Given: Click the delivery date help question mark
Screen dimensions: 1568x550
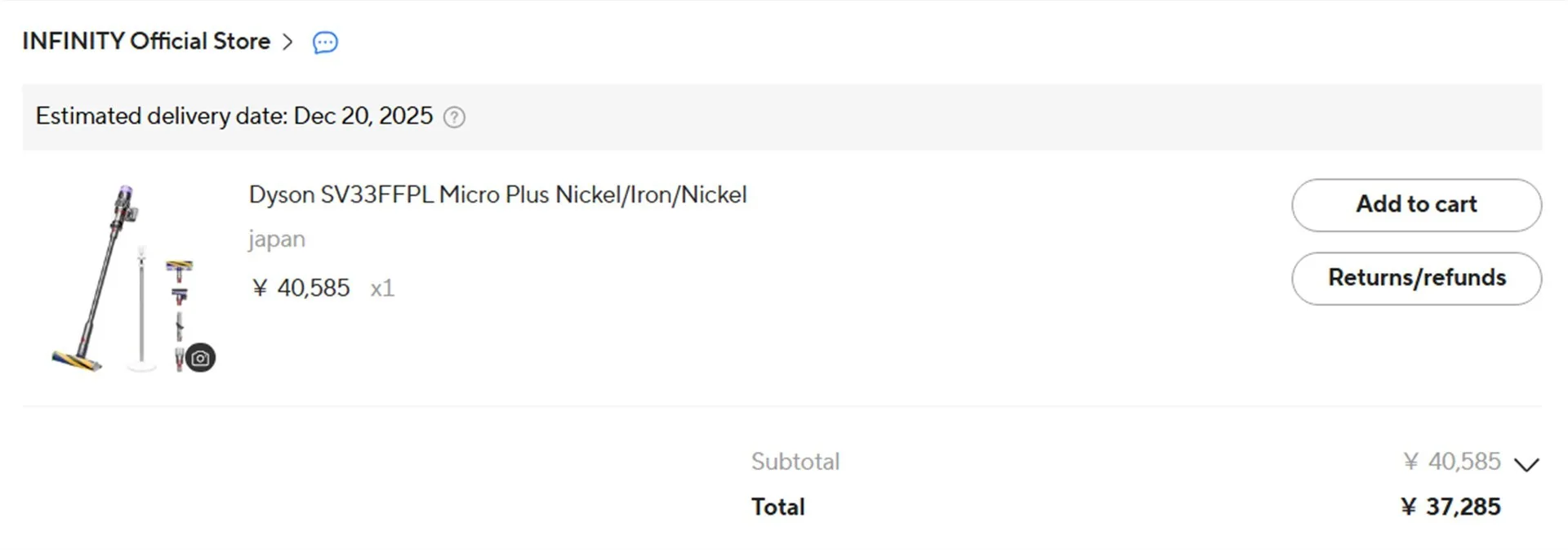Looking at the screenshot, I should click(x=454, y=118).
